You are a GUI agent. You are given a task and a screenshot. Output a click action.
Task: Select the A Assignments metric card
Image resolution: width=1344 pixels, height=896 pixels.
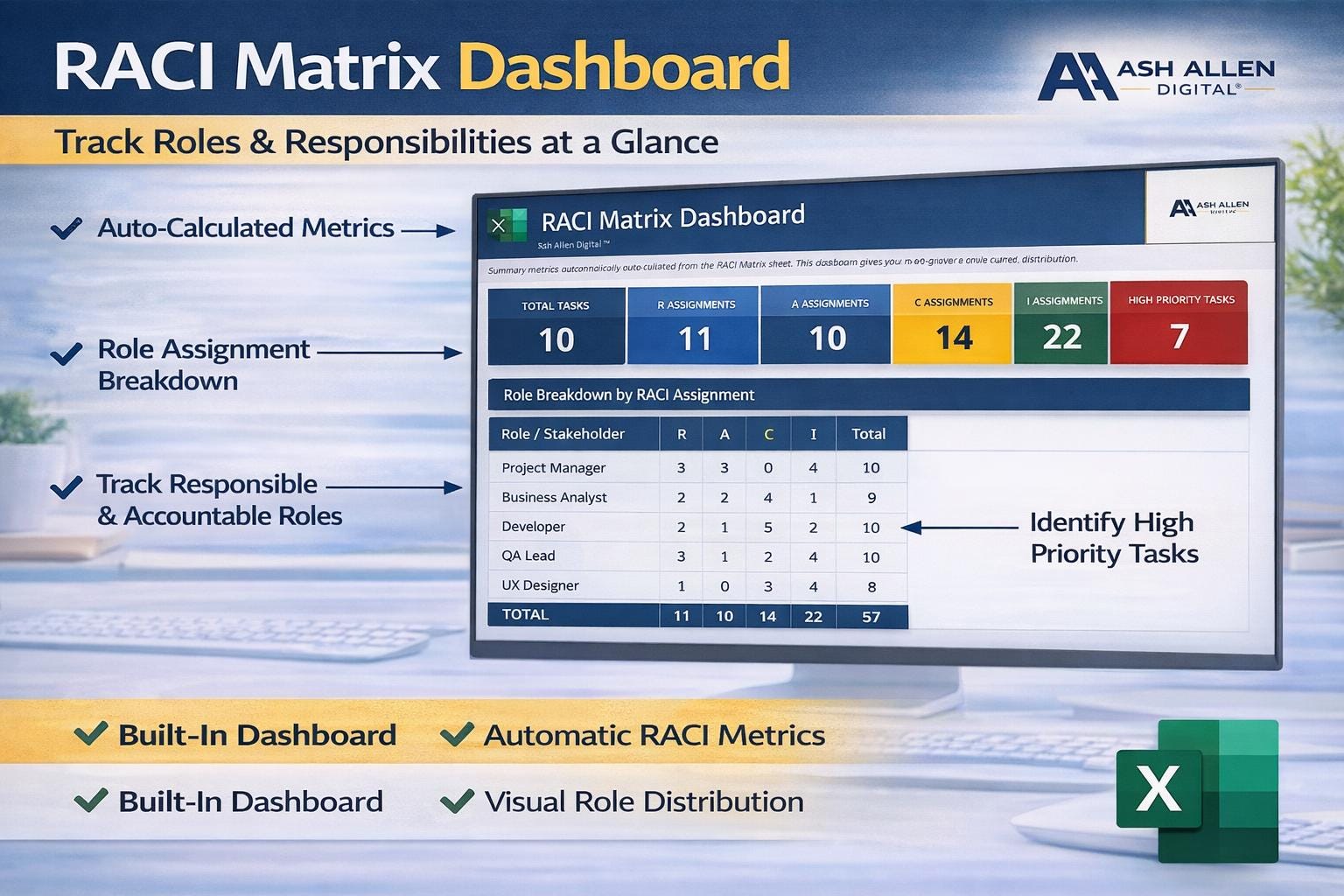(x=826, y=325)
